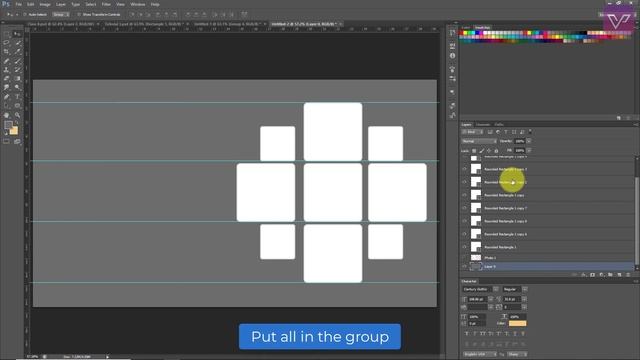This screenshot has height=360, width=640.
Task: Select the Lasso tool
Action: pyautogui.click(x=7, y=43)
